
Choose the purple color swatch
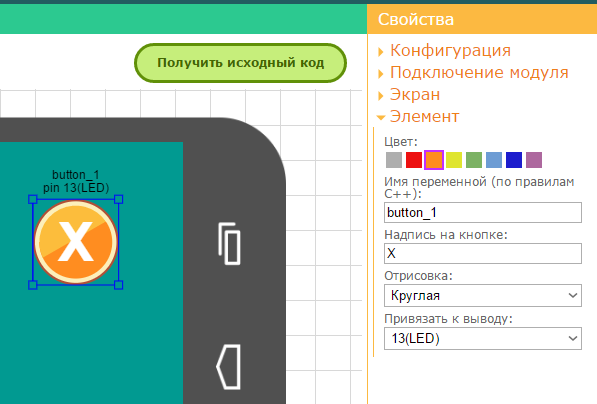[x=534, y=160]
